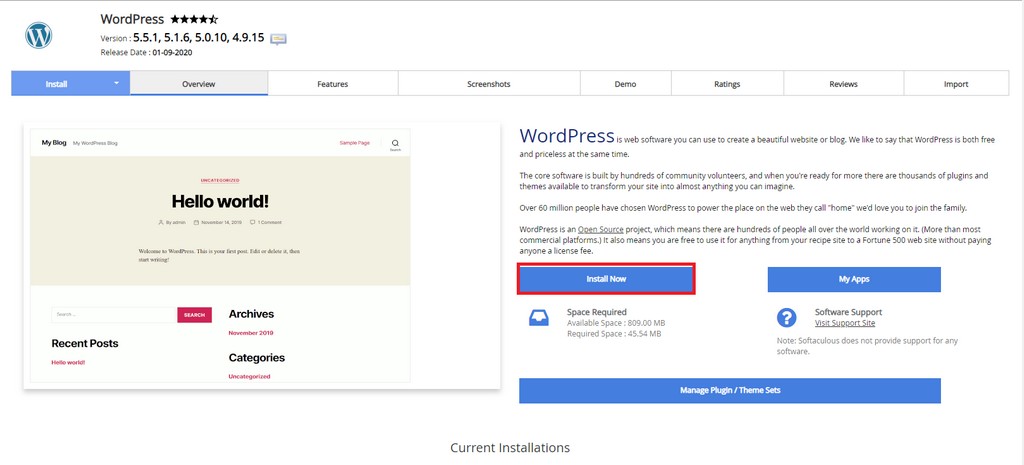Click the WordPress blog preview screenshot

pyautogui.click(x=261, y=256)
